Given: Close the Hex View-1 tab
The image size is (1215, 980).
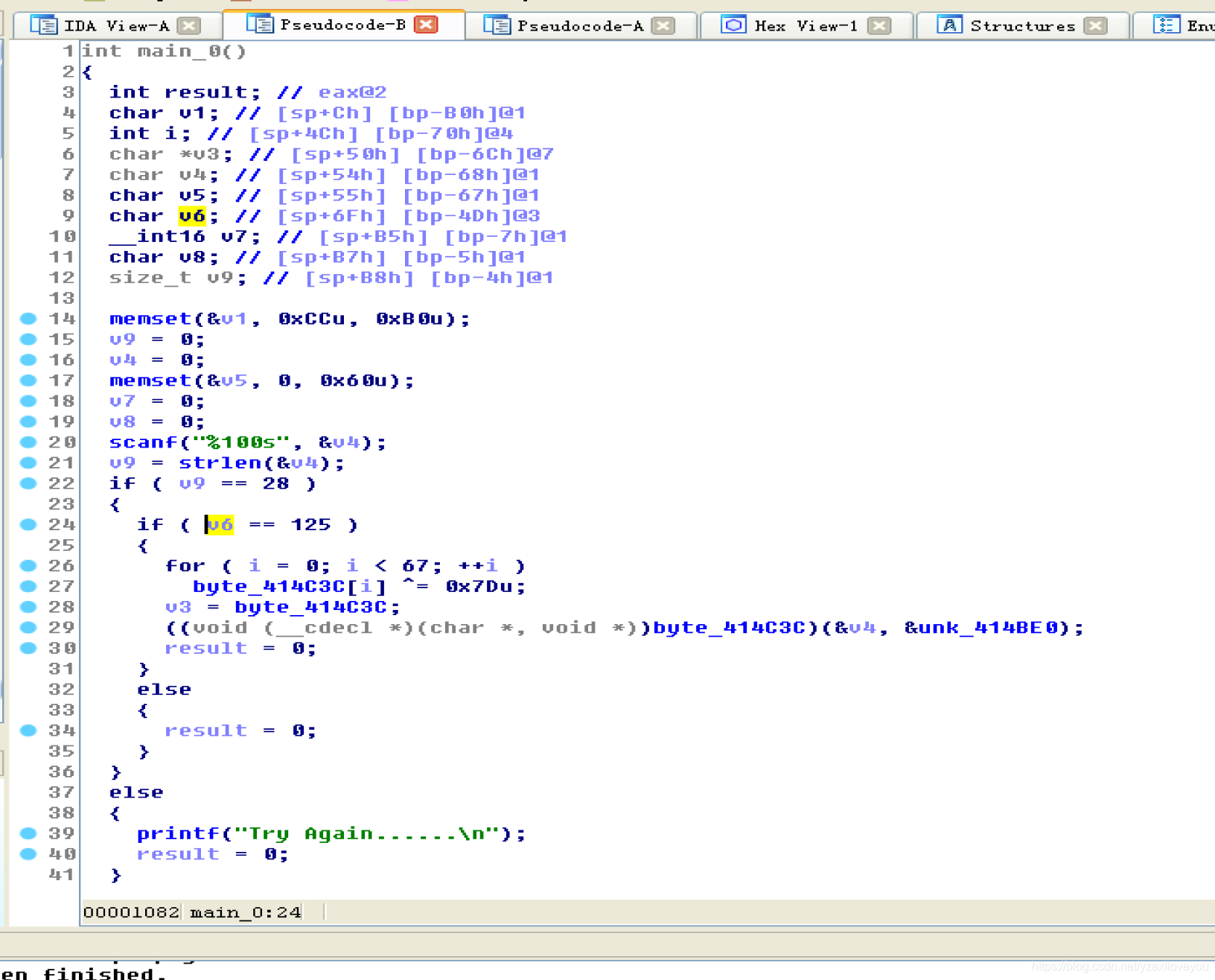Looking at the screenshot, I should (x=880, y=26).
